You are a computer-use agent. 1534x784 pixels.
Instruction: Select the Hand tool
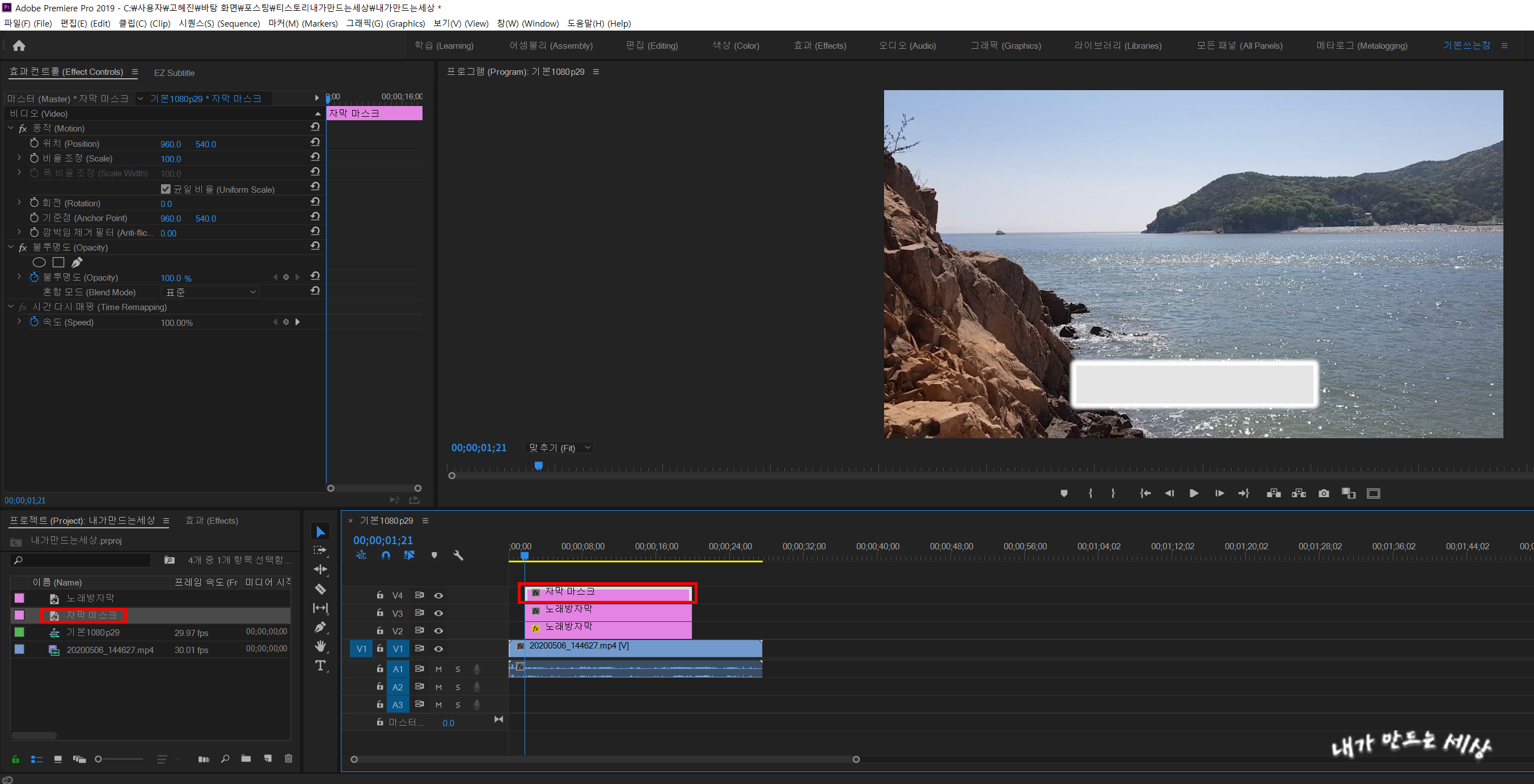pyautogui.click(x=320, y=646)
